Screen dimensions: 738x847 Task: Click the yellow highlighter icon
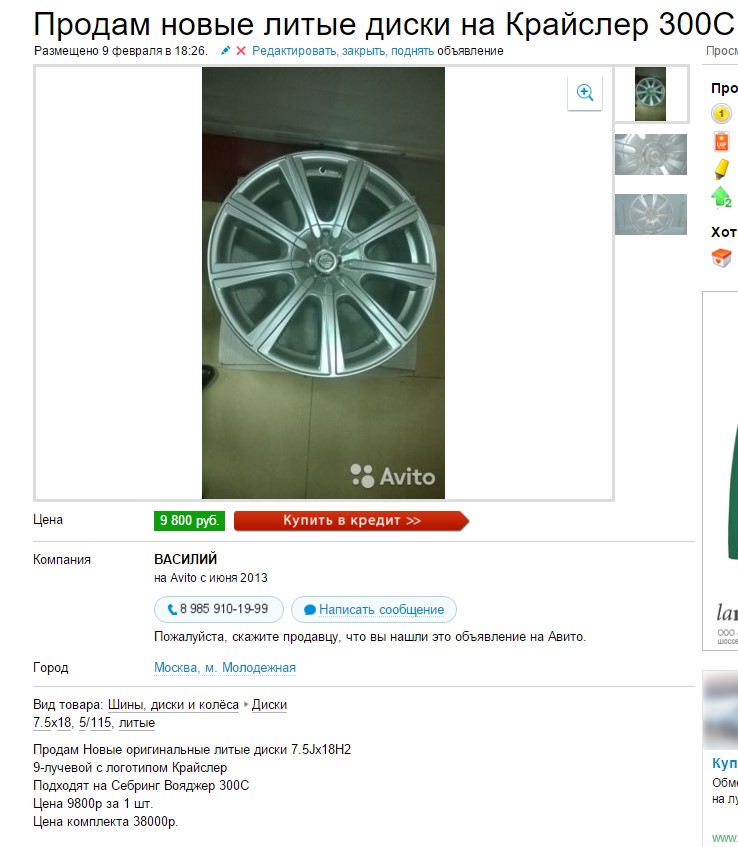tap(721, 169)
